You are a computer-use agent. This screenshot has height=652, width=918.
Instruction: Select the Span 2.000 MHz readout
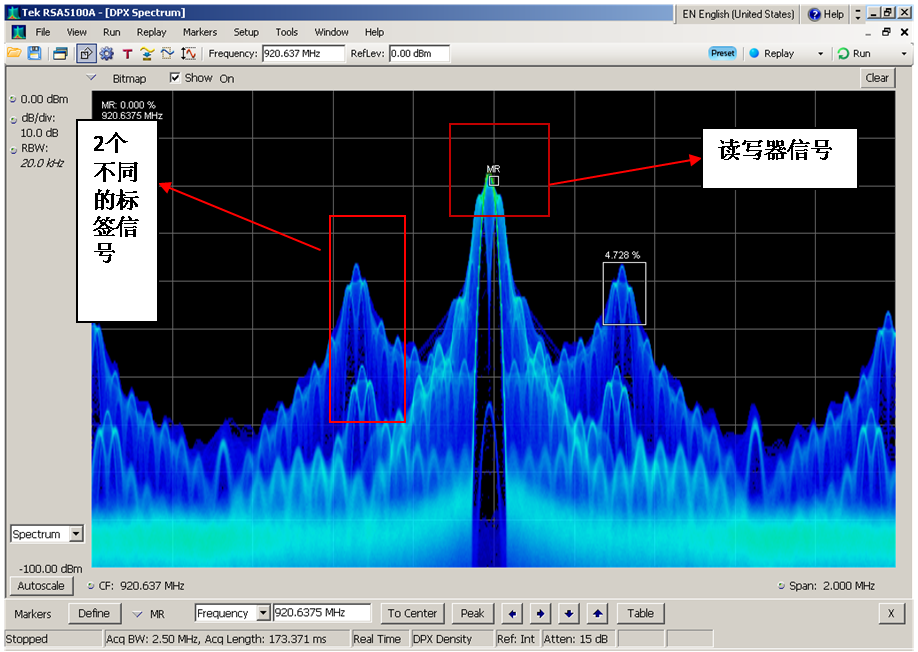pyautogui.click(x=827, y=586)
